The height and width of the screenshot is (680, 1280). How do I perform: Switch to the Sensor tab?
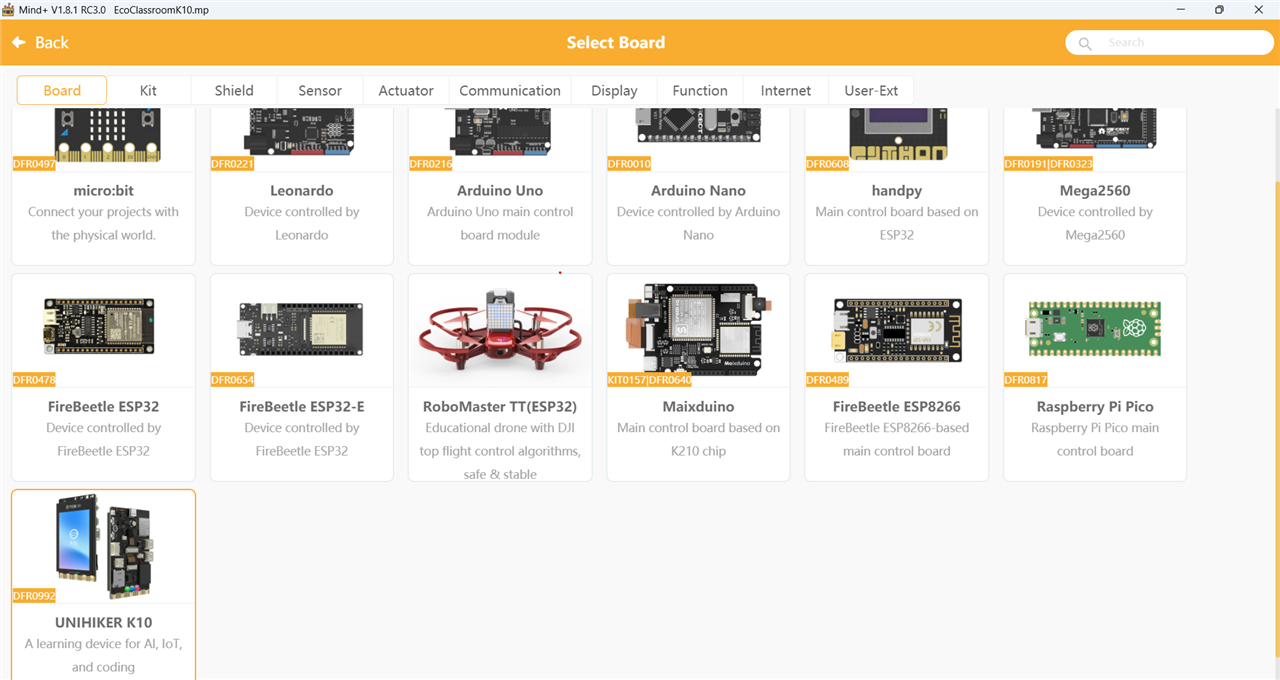point(320,90)
